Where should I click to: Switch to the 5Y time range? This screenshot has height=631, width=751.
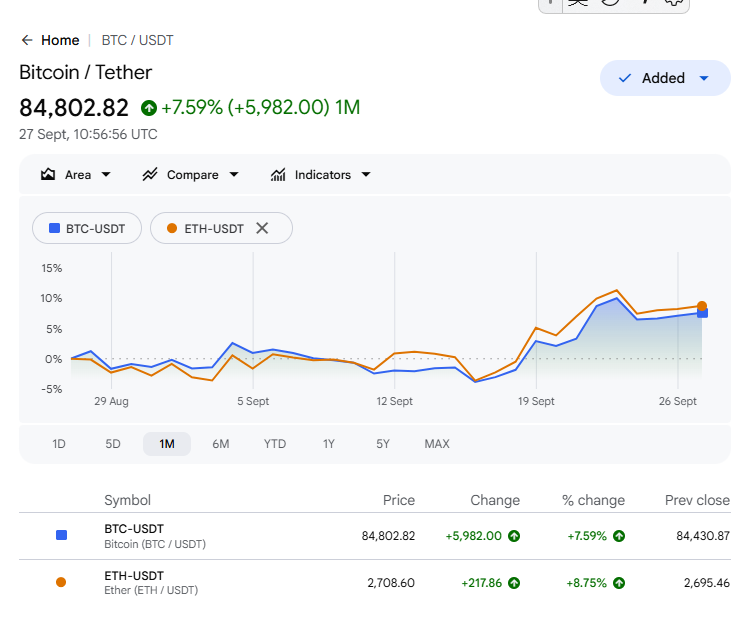[x=383, y=444]
